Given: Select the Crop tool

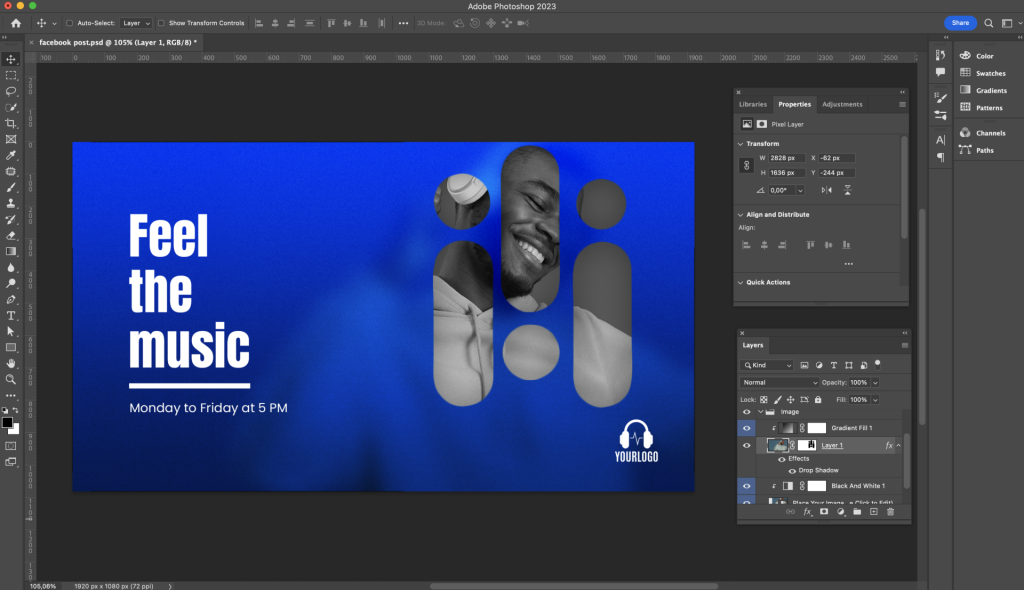Looking at the screenshot, I should coord(11,123).
